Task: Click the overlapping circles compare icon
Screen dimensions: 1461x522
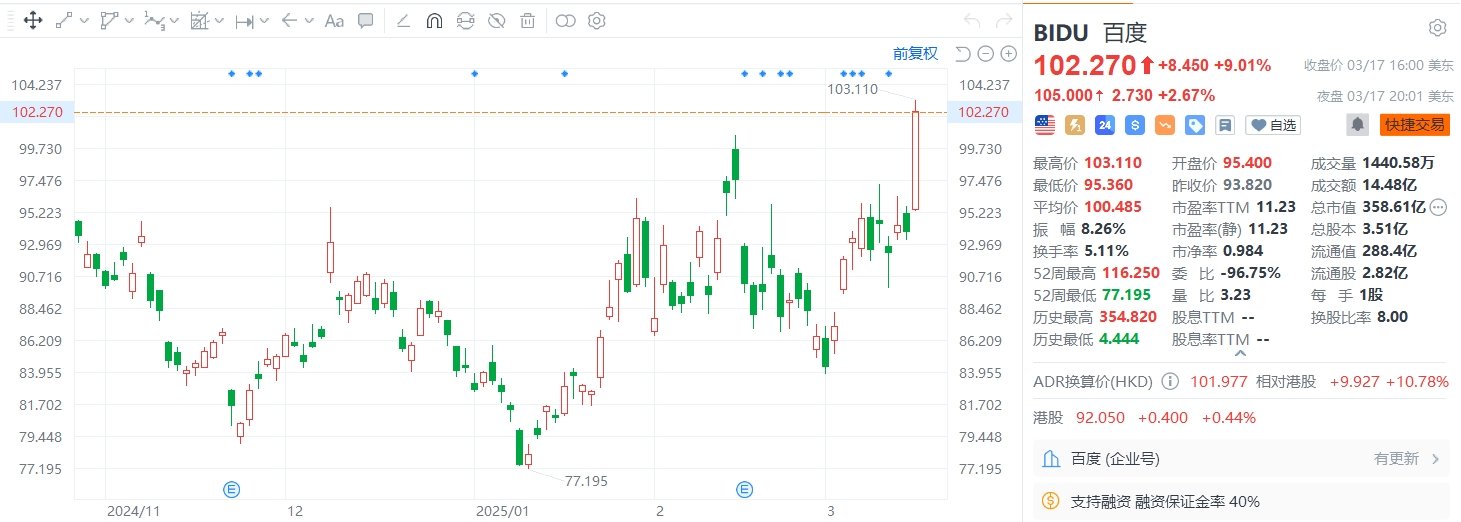Action: (x=565, y=20)
